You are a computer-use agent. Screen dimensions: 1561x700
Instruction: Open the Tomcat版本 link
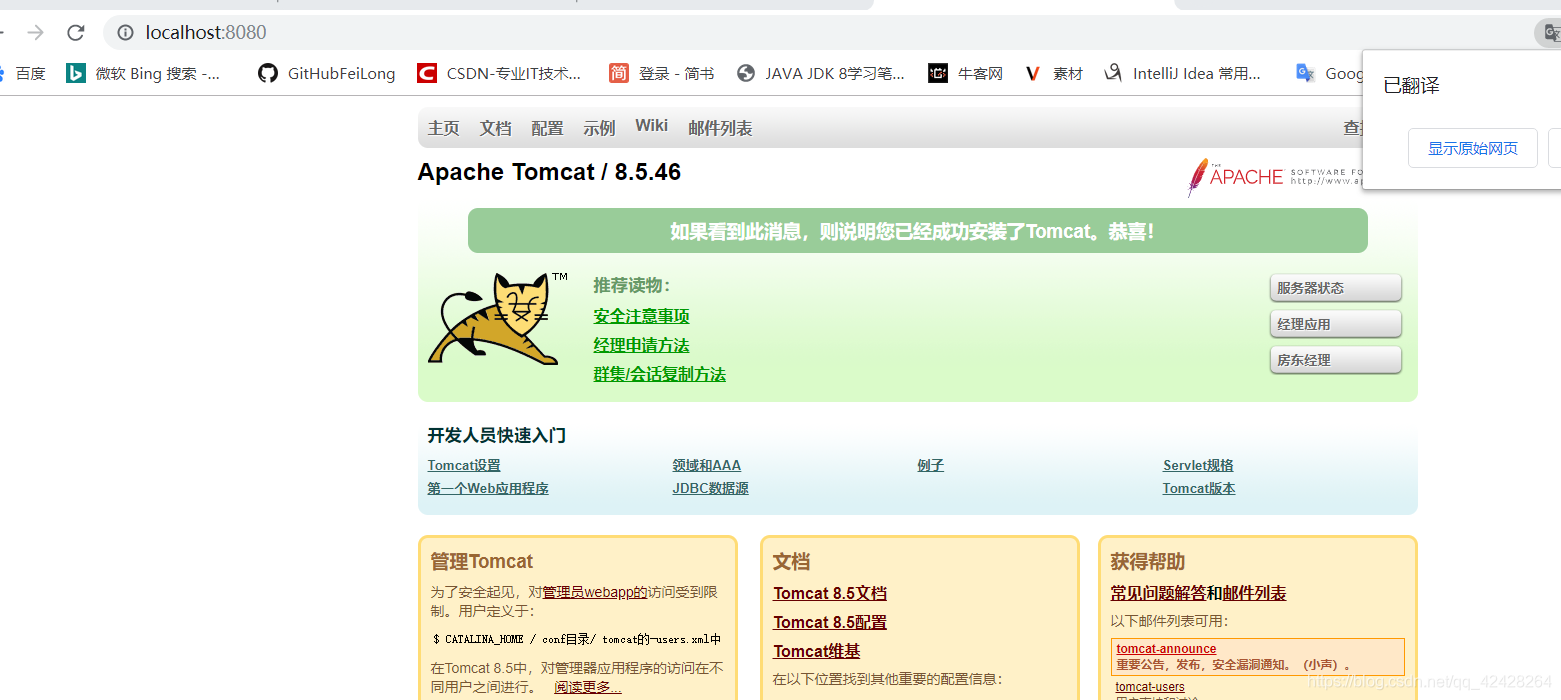[1199, 488]
